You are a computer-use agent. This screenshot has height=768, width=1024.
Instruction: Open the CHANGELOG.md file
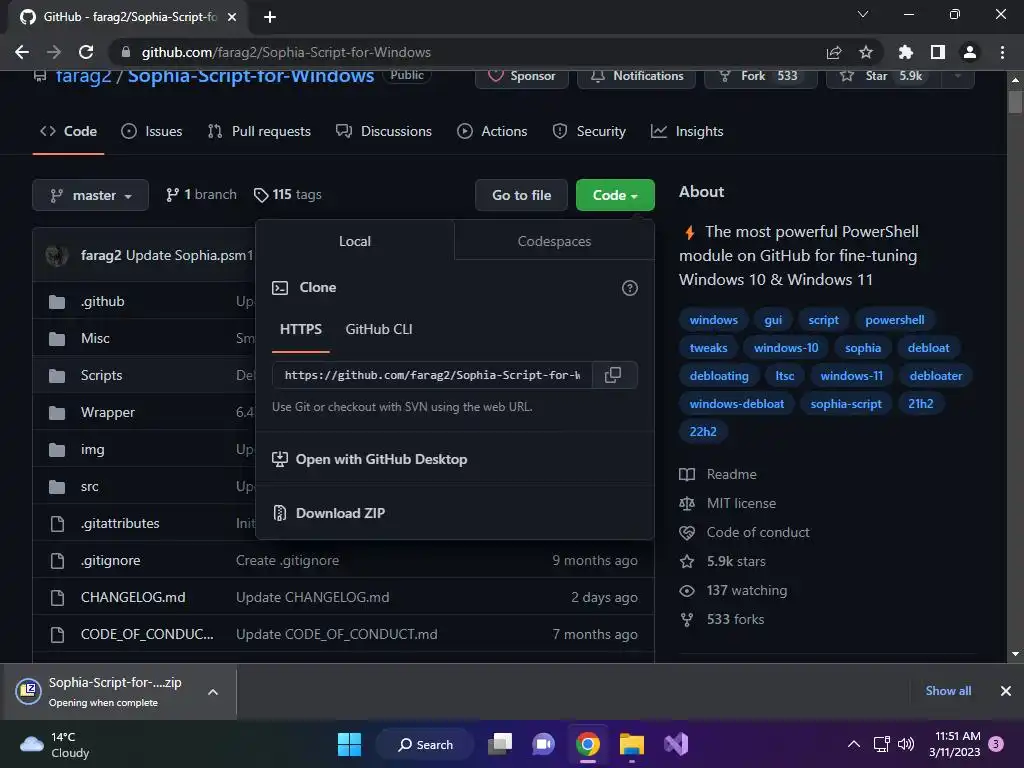click(133, 598)
